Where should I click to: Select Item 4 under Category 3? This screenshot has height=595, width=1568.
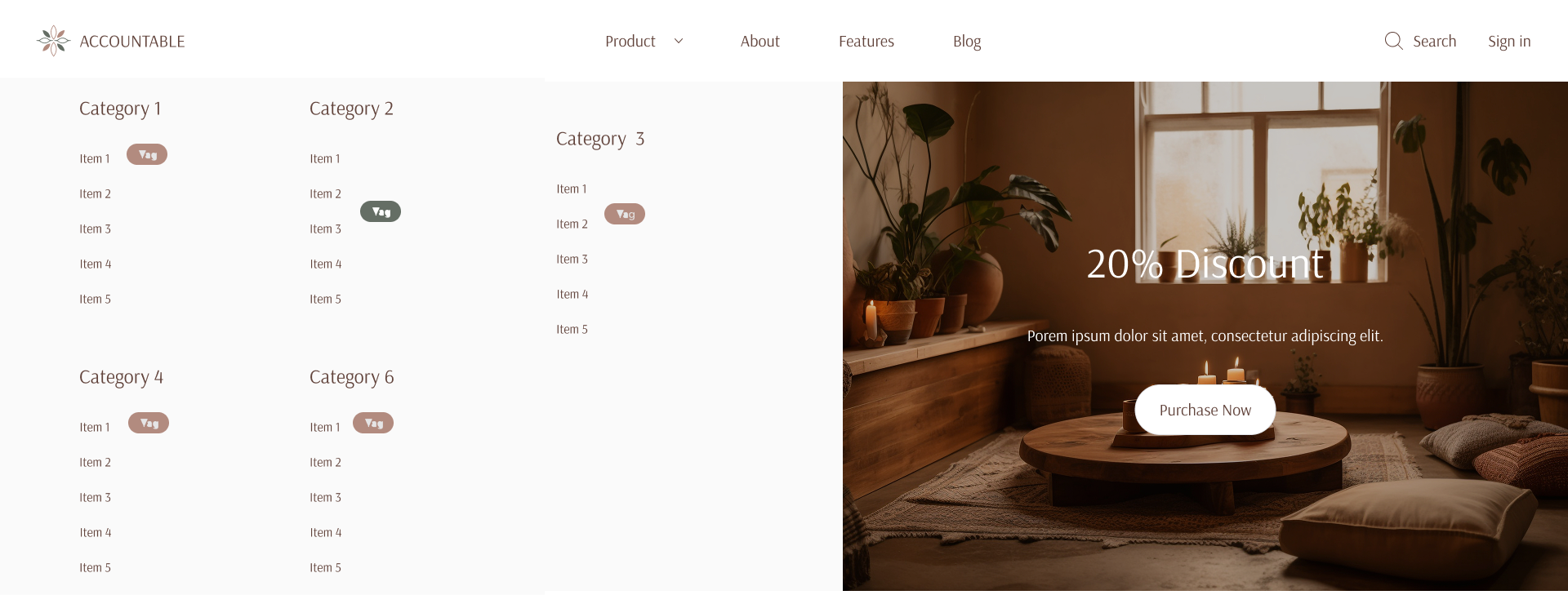click(x=572, y=294)
